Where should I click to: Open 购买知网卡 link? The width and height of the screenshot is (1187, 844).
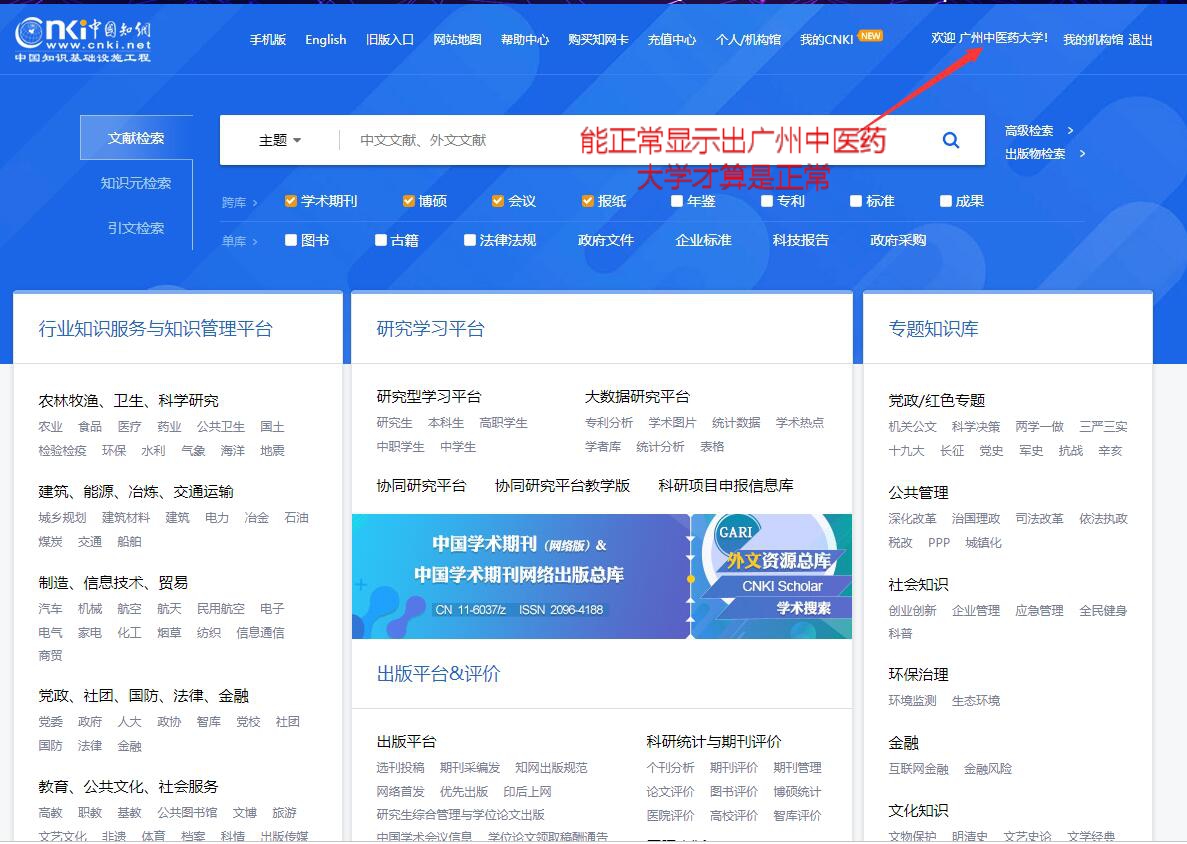pyautogui.click(x=598, y=39)
